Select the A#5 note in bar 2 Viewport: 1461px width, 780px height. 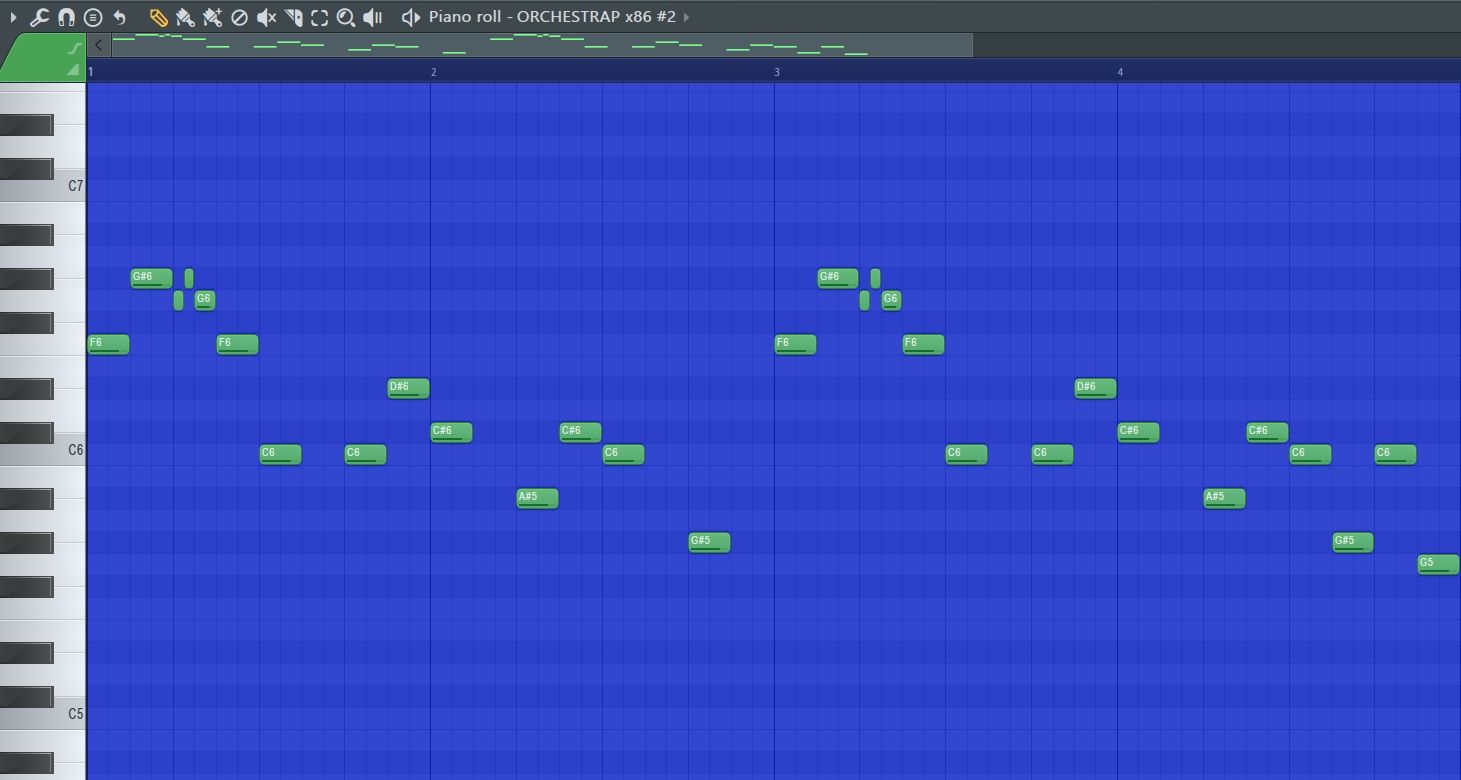pos(537,498)
